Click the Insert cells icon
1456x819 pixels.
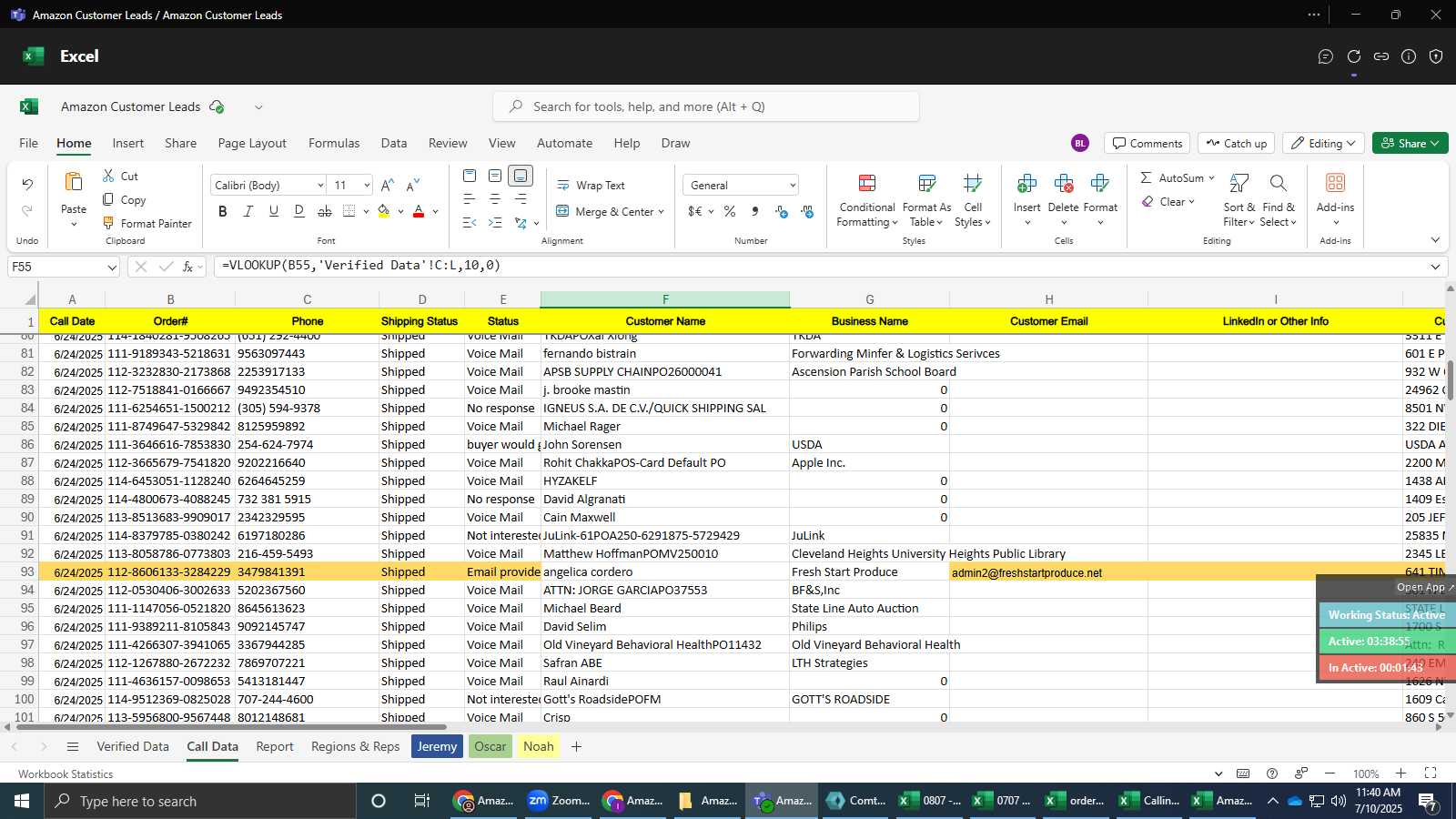pos(1027,185)
